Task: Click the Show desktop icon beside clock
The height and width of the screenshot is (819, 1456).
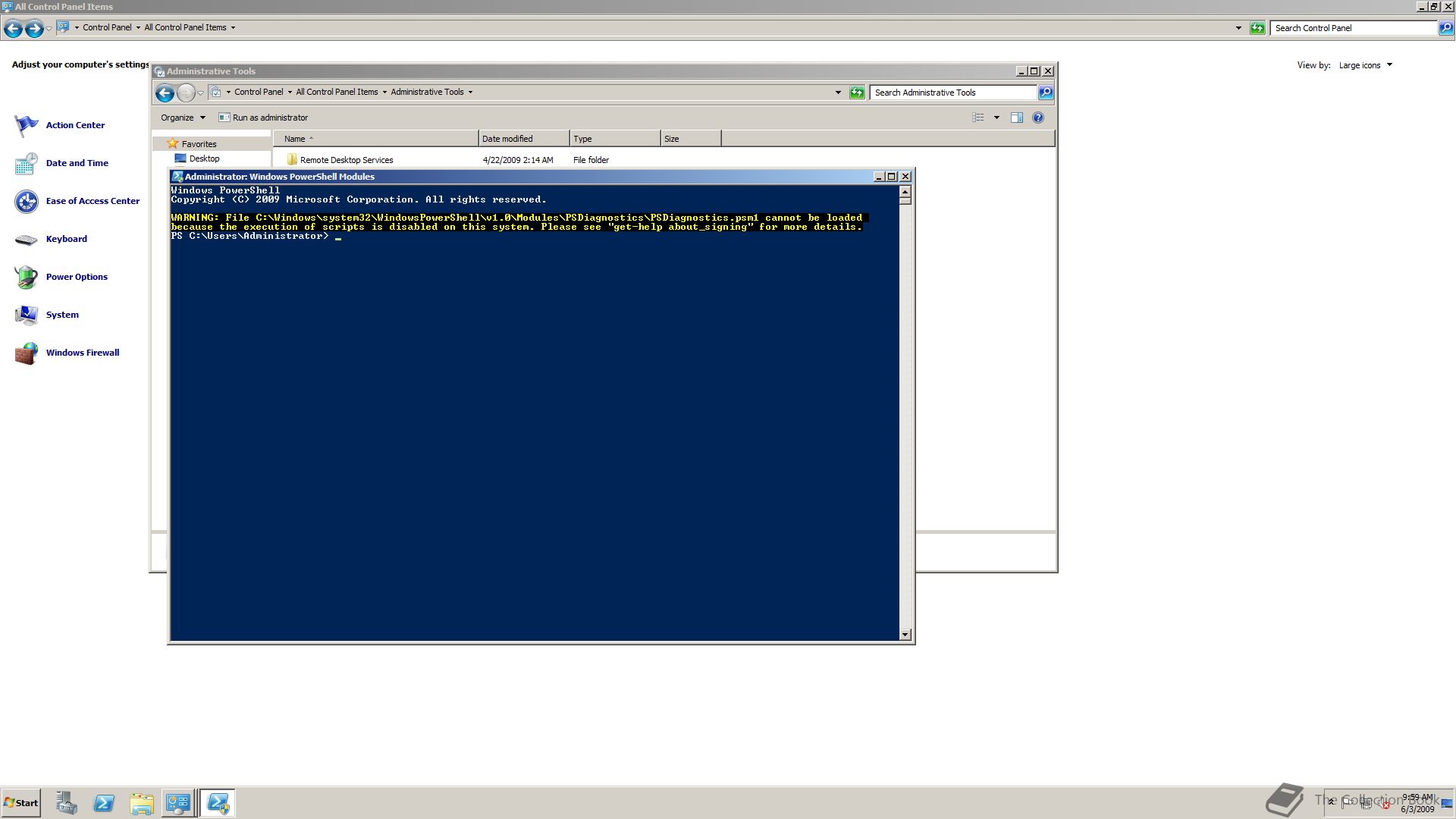Action: coord(1447,804)
